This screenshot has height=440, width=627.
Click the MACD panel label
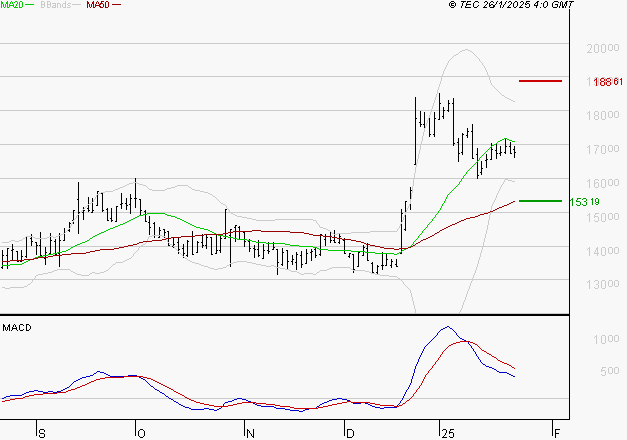pyautogui.click(x=17, y=328)
